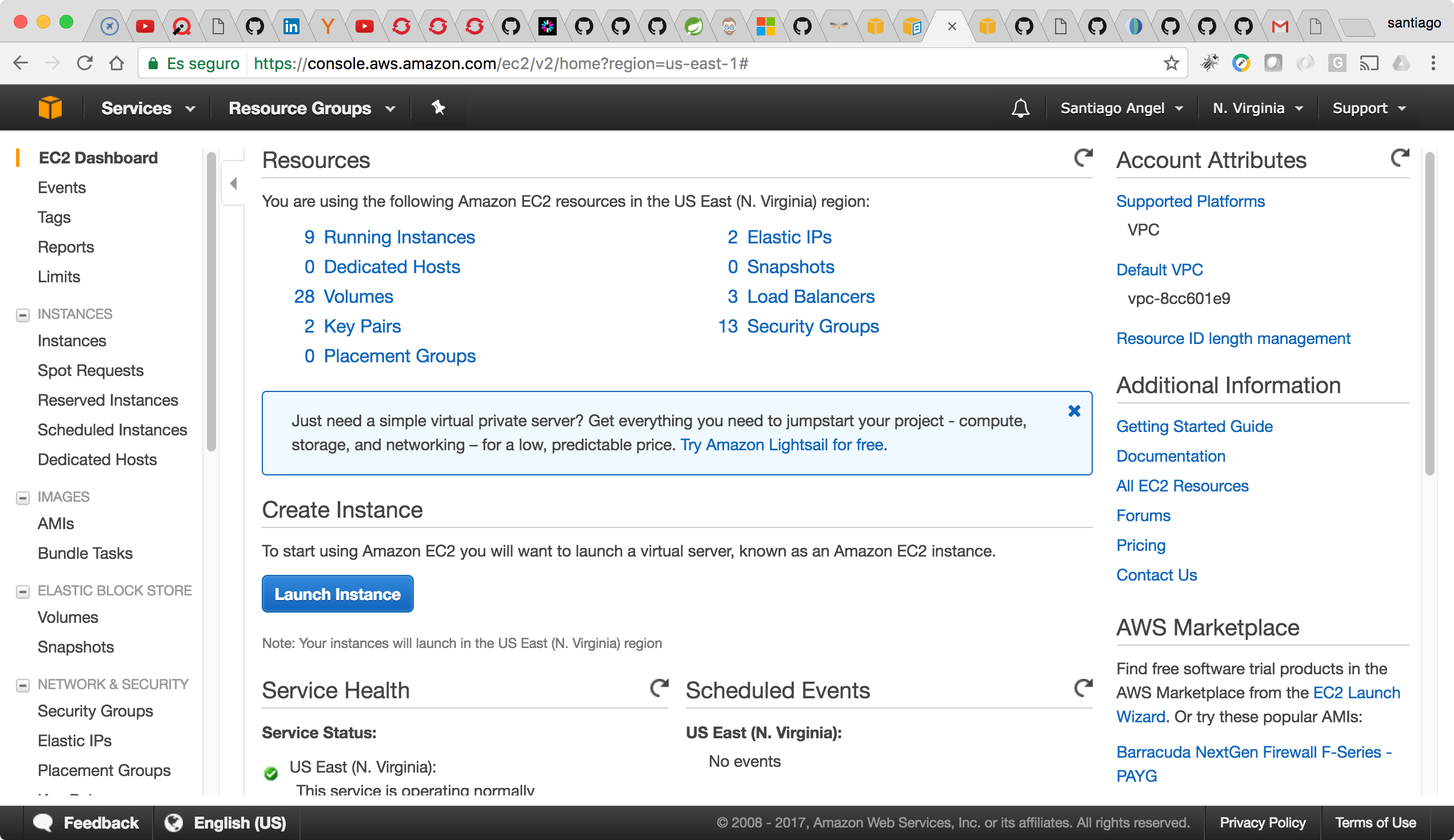Open Bundle Tasks in sidebar
The height and width of the screenshot is (840, 1454).
(85, 553)
